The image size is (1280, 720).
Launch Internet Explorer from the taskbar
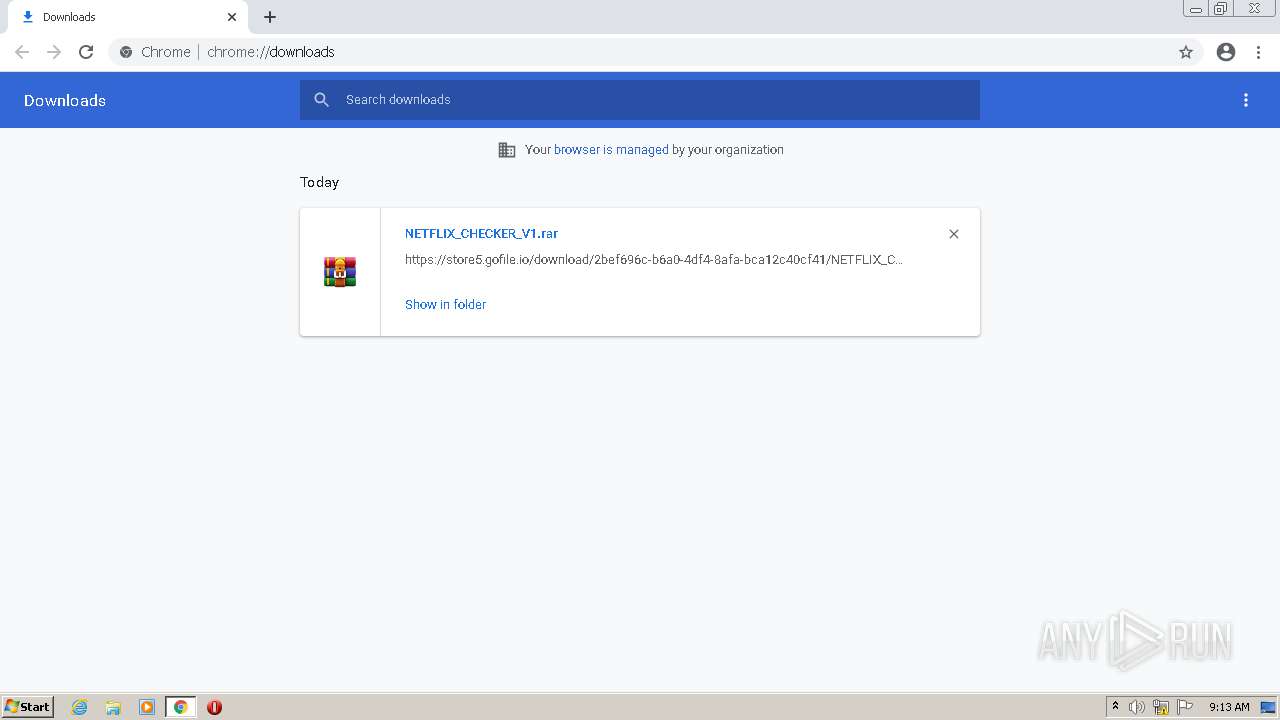coord(80,707)
